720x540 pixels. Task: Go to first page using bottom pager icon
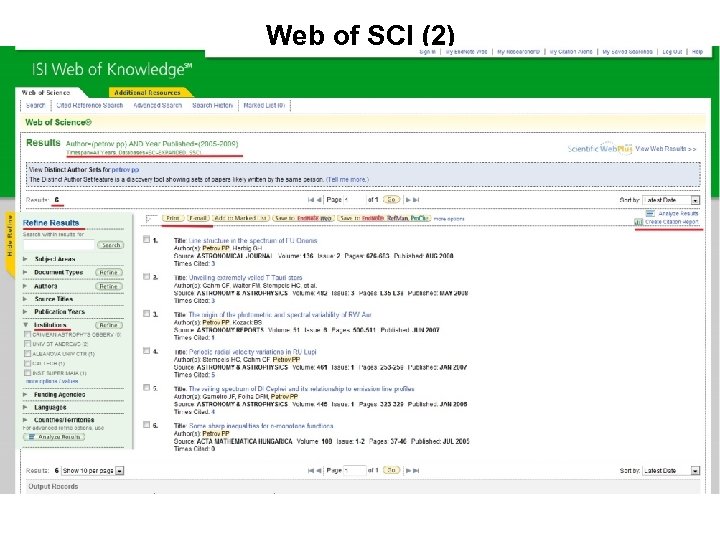(x=311, y=471)
